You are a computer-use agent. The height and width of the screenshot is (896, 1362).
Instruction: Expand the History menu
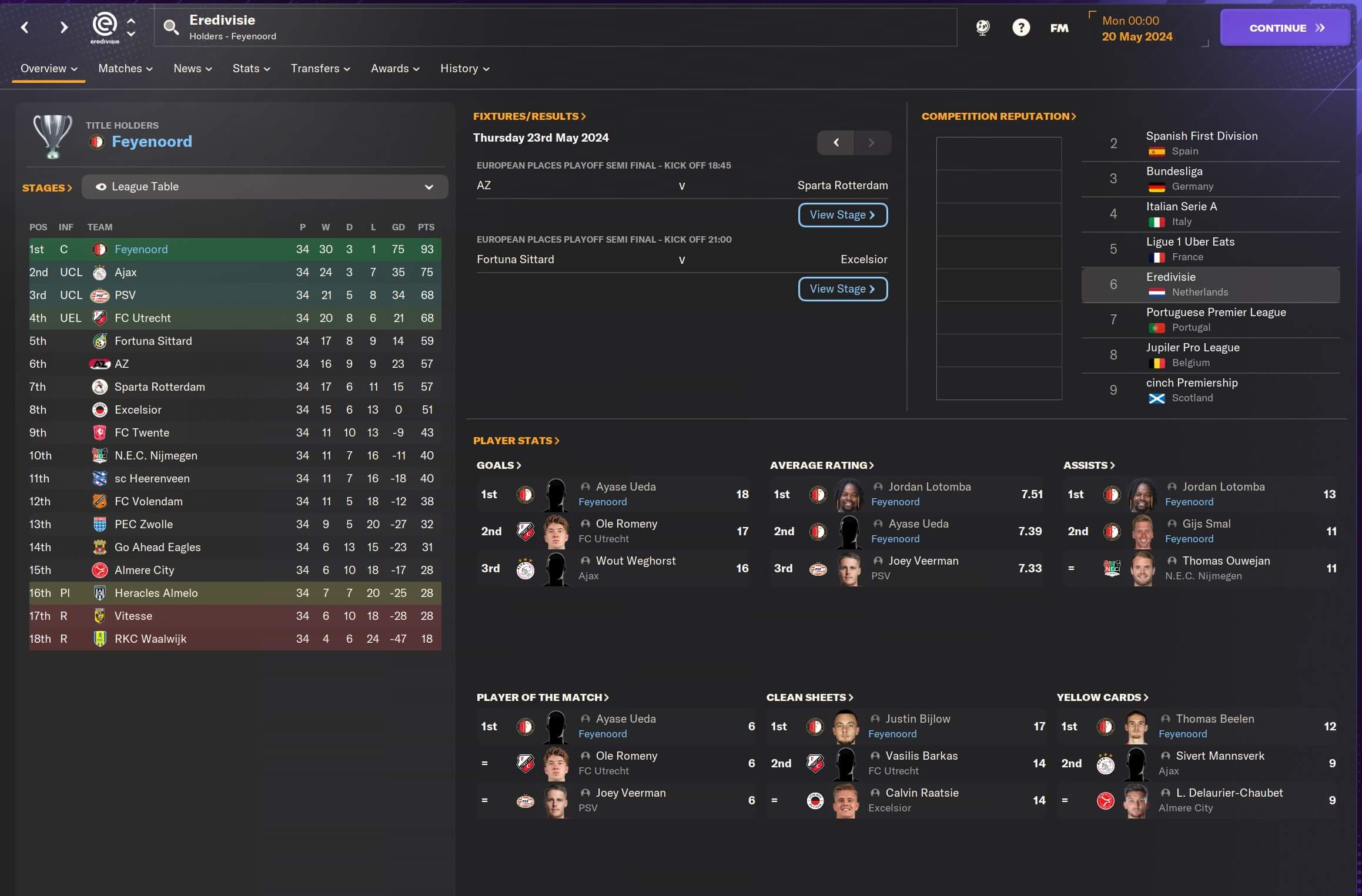pos(465,69)
